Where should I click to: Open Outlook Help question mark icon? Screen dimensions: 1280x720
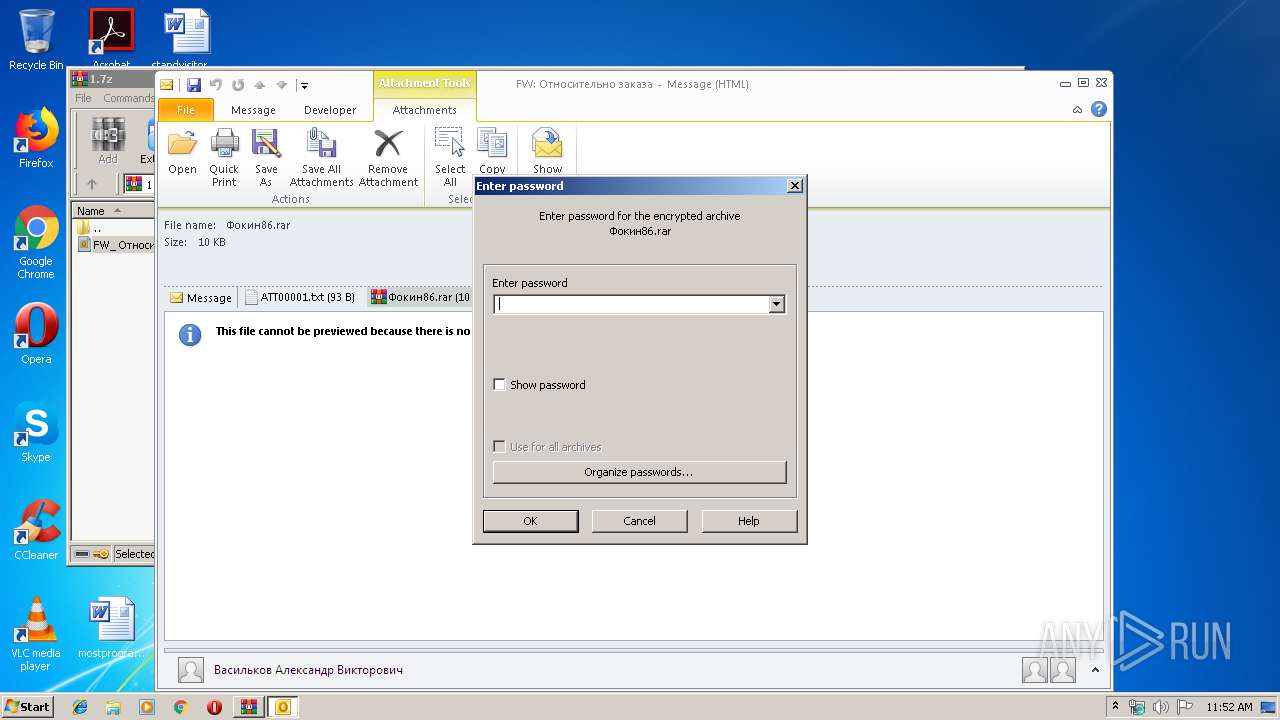coord(1099,110)
